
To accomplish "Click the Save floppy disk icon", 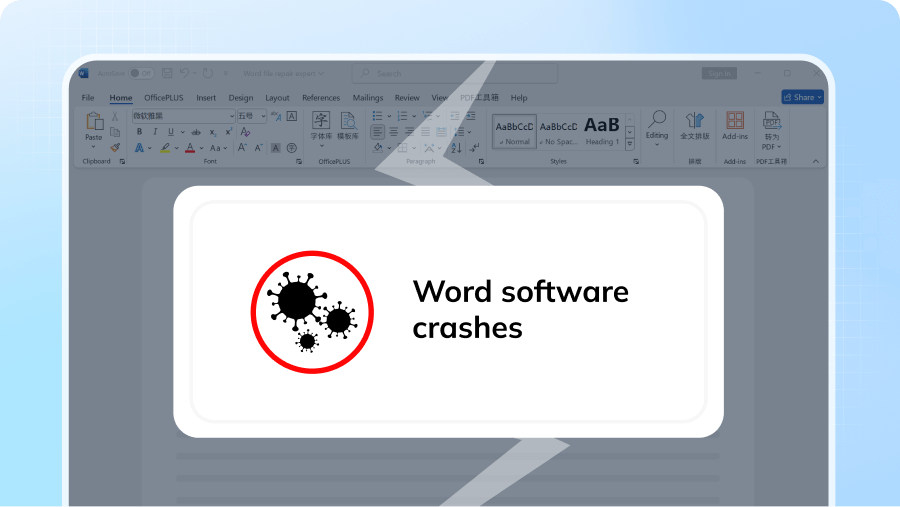I will [167, 73].
